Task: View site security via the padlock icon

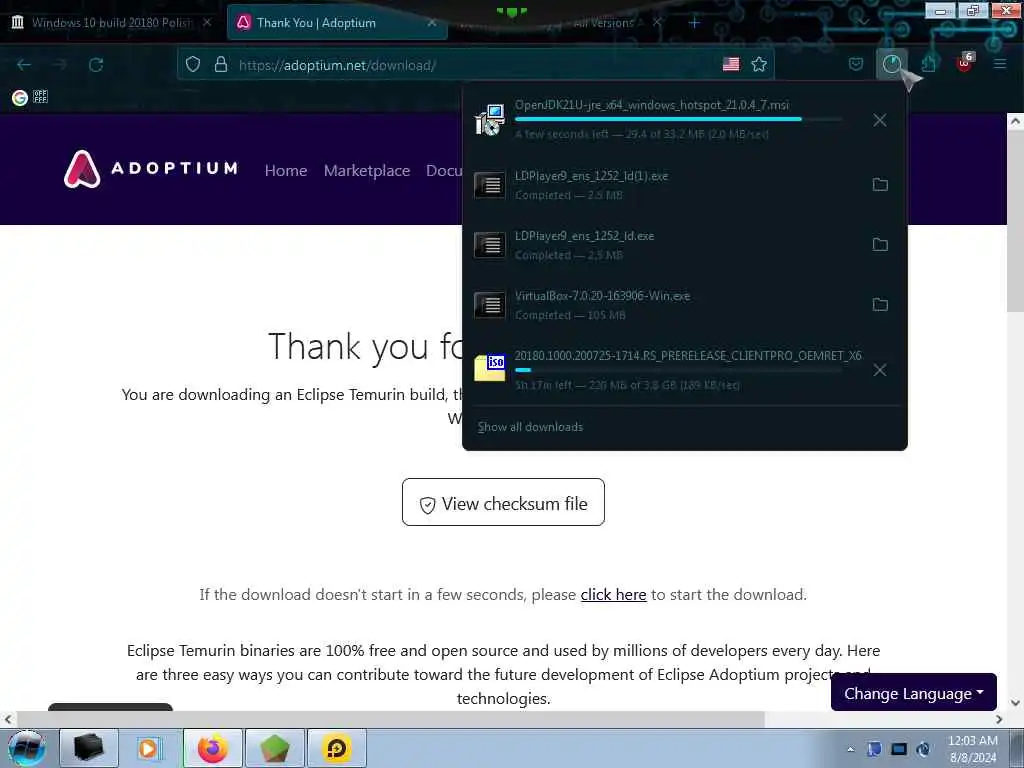Action: tap(221, 64)
